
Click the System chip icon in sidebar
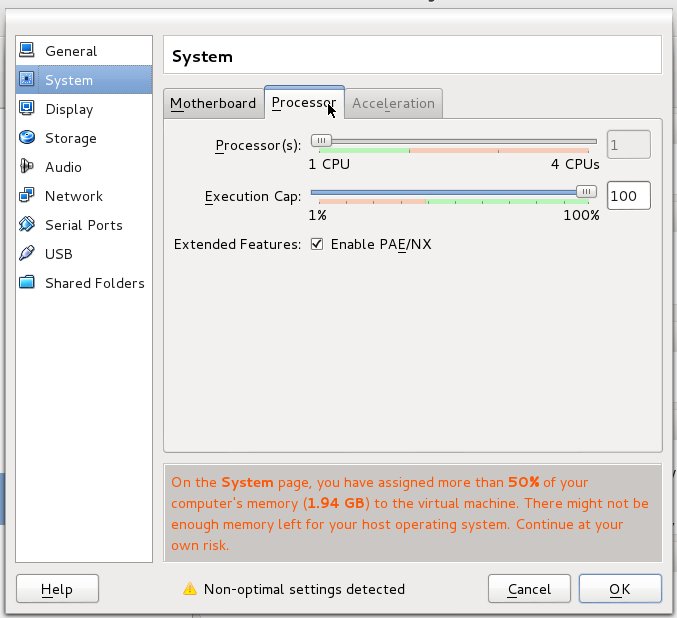(27, 79)
